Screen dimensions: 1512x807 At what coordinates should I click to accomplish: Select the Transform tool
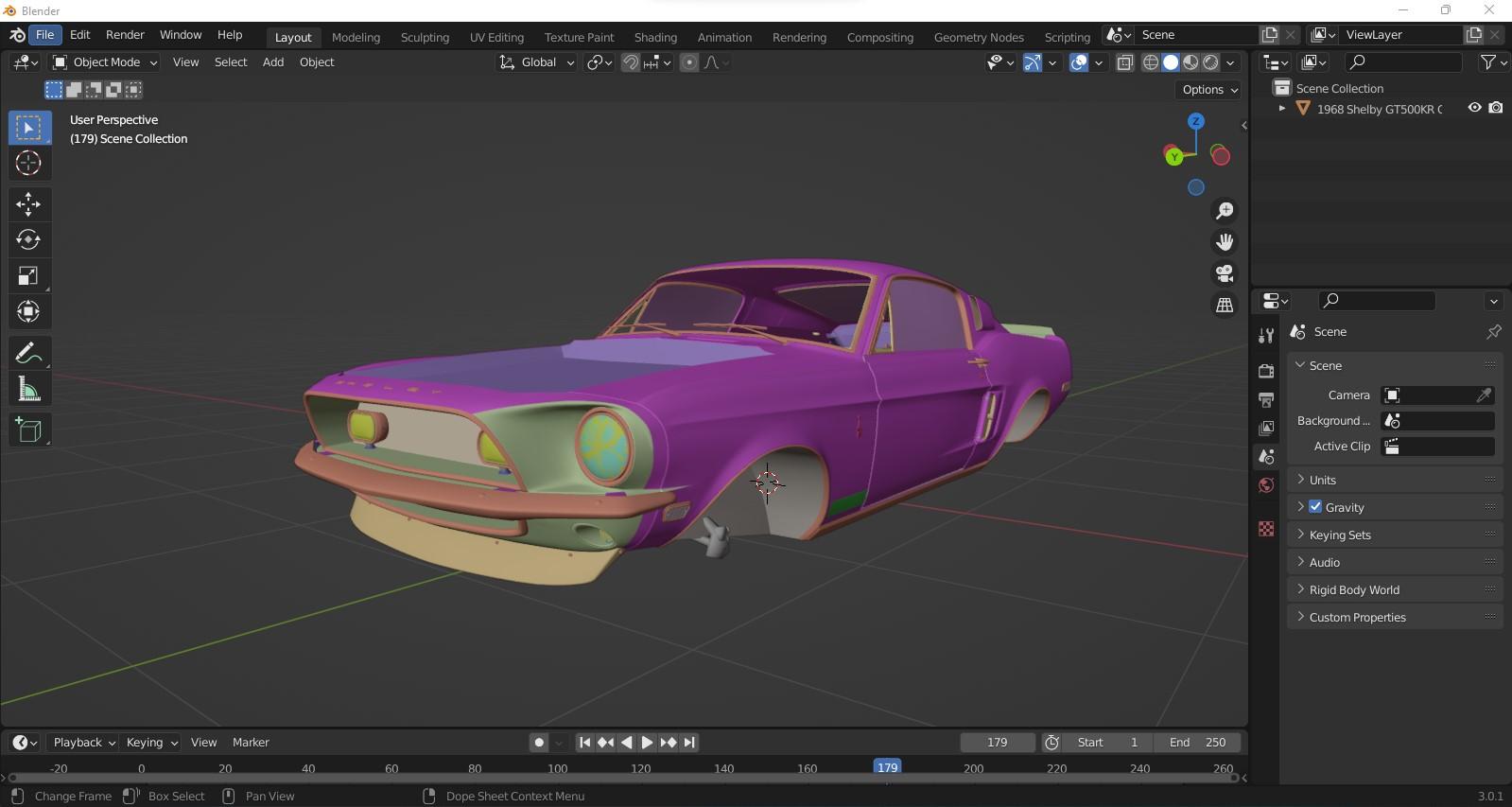click(28, 311)
